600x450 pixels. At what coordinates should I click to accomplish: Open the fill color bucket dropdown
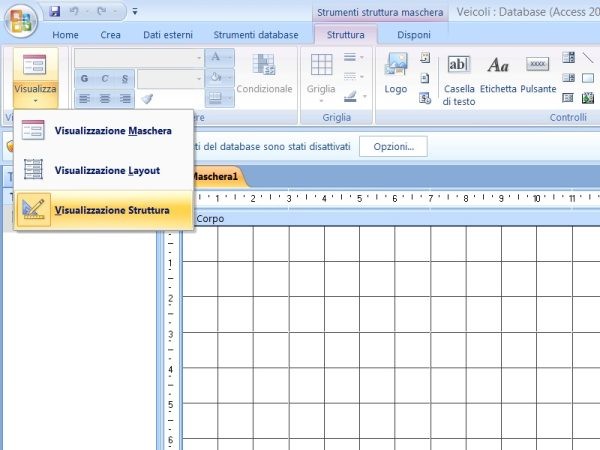[x=229, y=78]
